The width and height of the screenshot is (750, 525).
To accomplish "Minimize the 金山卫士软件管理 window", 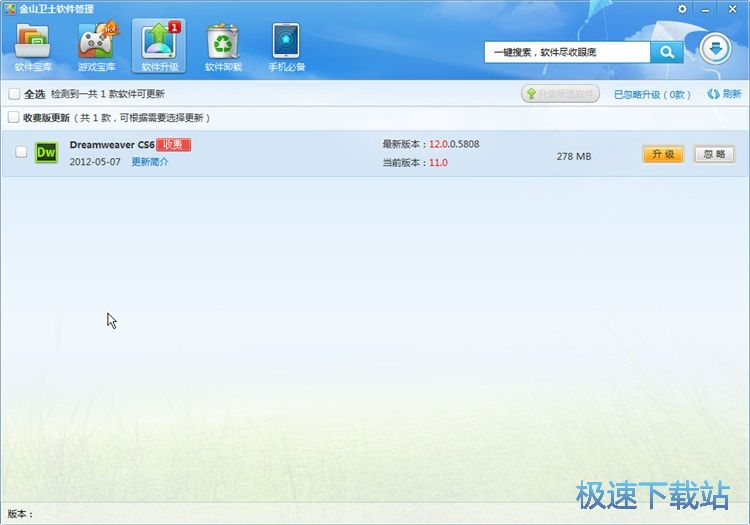I will click(706, 9).
